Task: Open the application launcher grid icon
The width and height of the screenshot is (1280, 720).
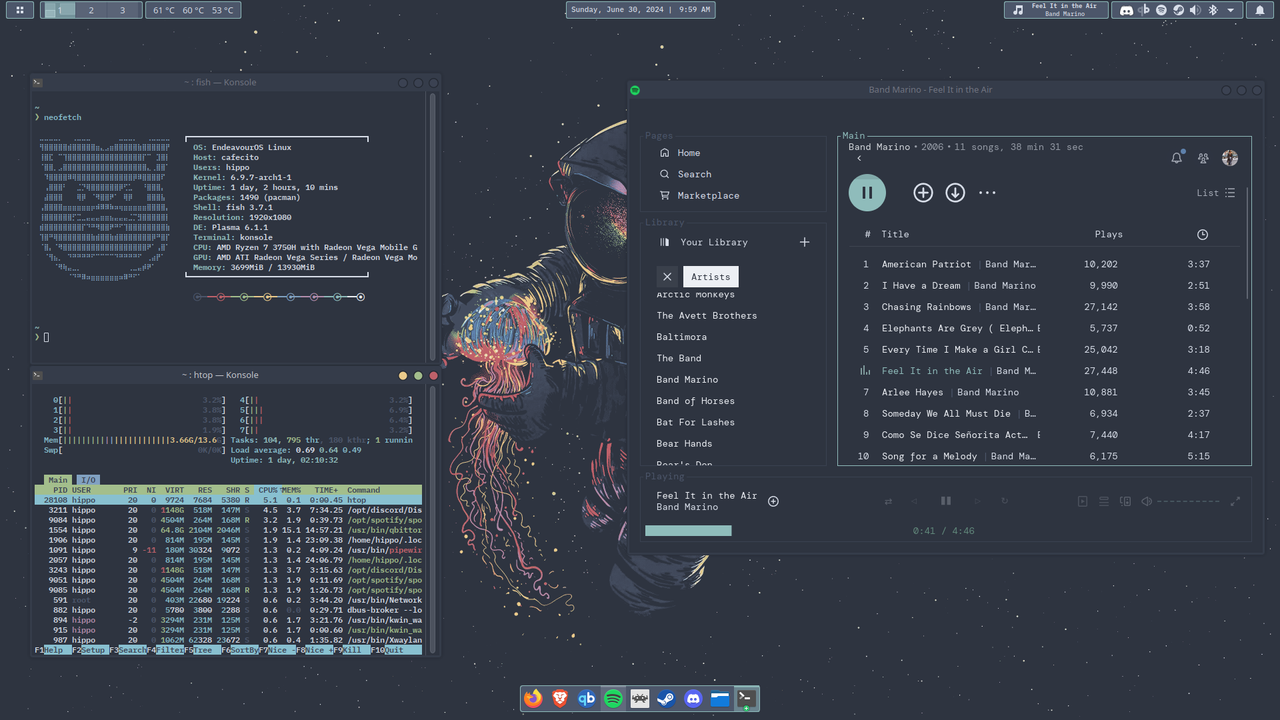Action: coord(21,10)
